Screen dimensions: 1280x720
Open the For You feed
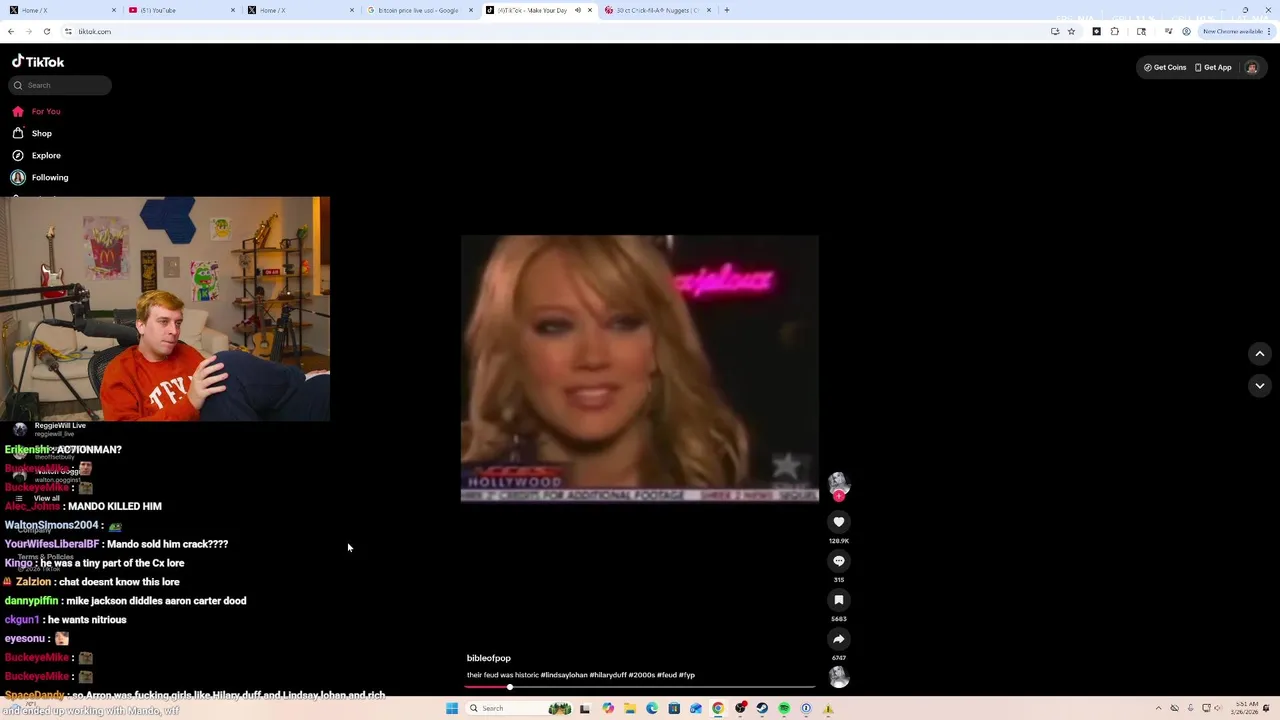37,111
